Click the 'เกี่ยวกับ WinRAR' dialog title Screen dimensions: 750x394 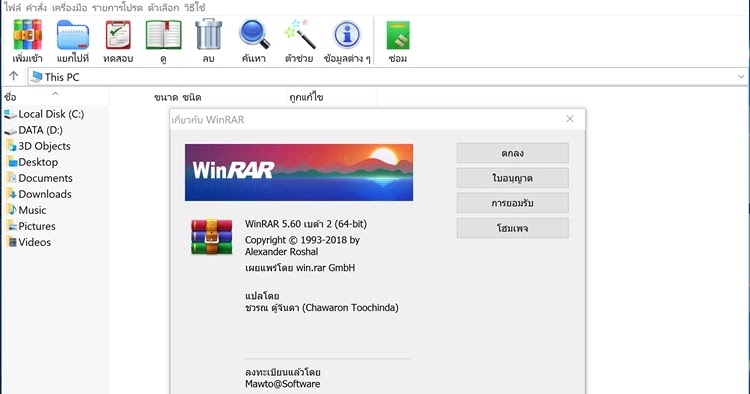click(x=208, y=120)
